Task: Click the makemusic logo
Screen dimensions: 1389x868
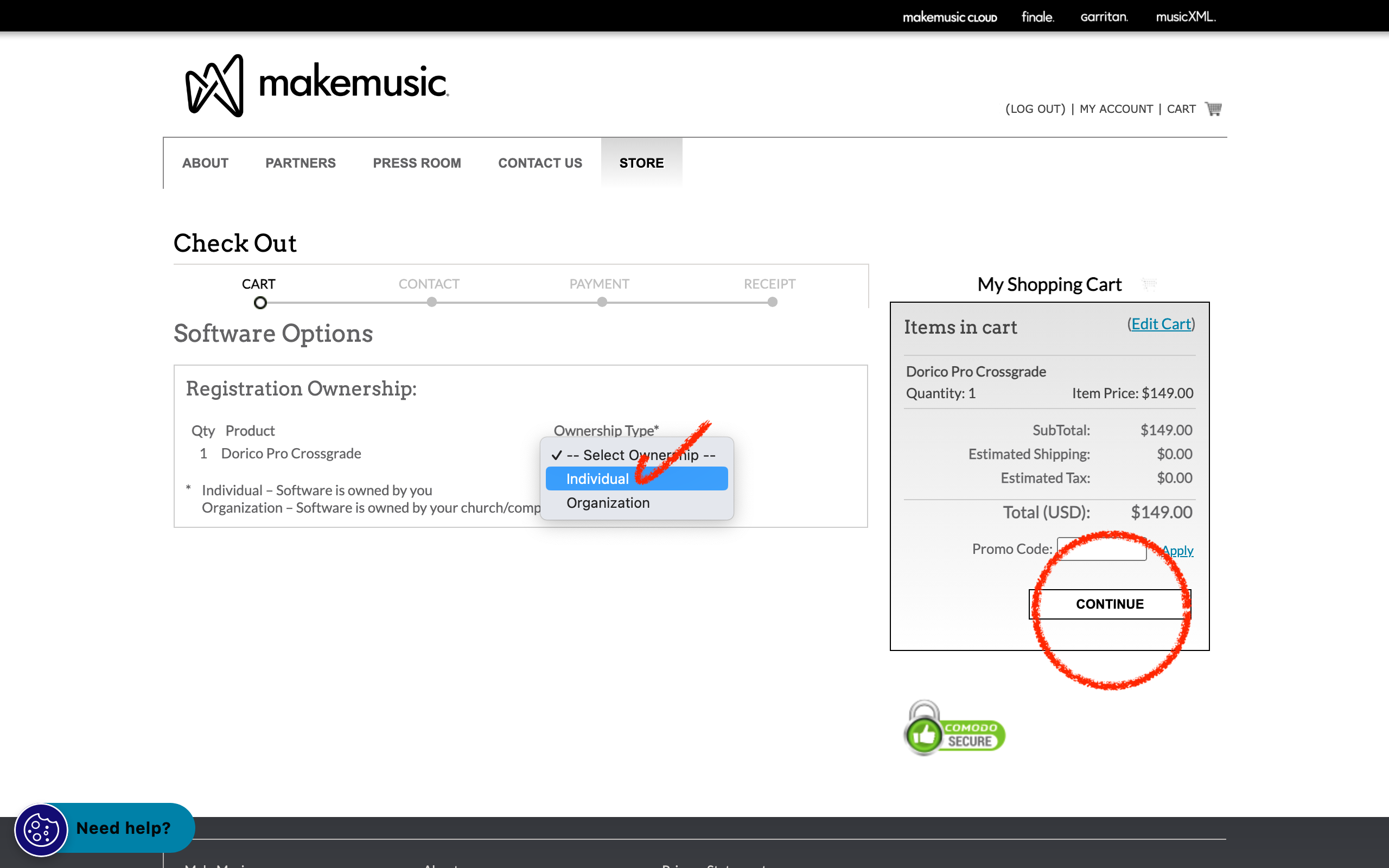Action: click(x=316, y=85)
